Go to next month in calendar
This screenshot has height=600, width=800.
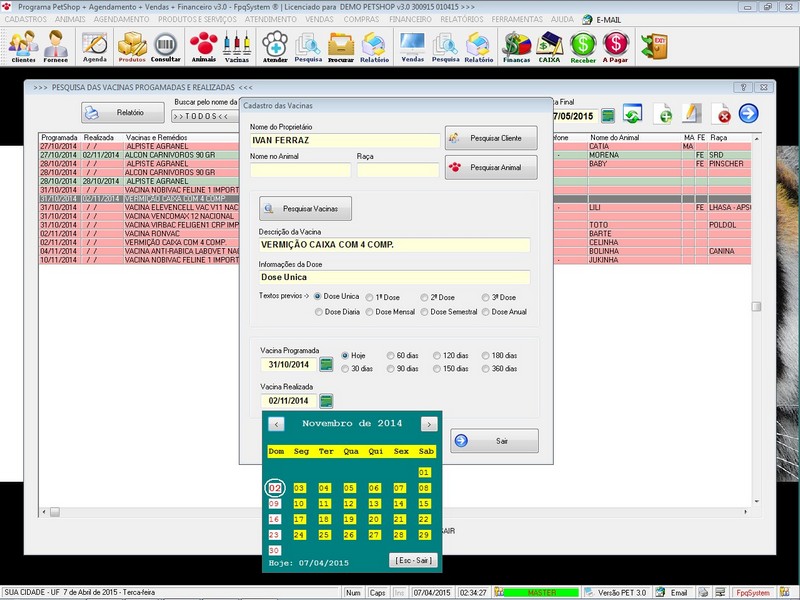pos(429,424)
